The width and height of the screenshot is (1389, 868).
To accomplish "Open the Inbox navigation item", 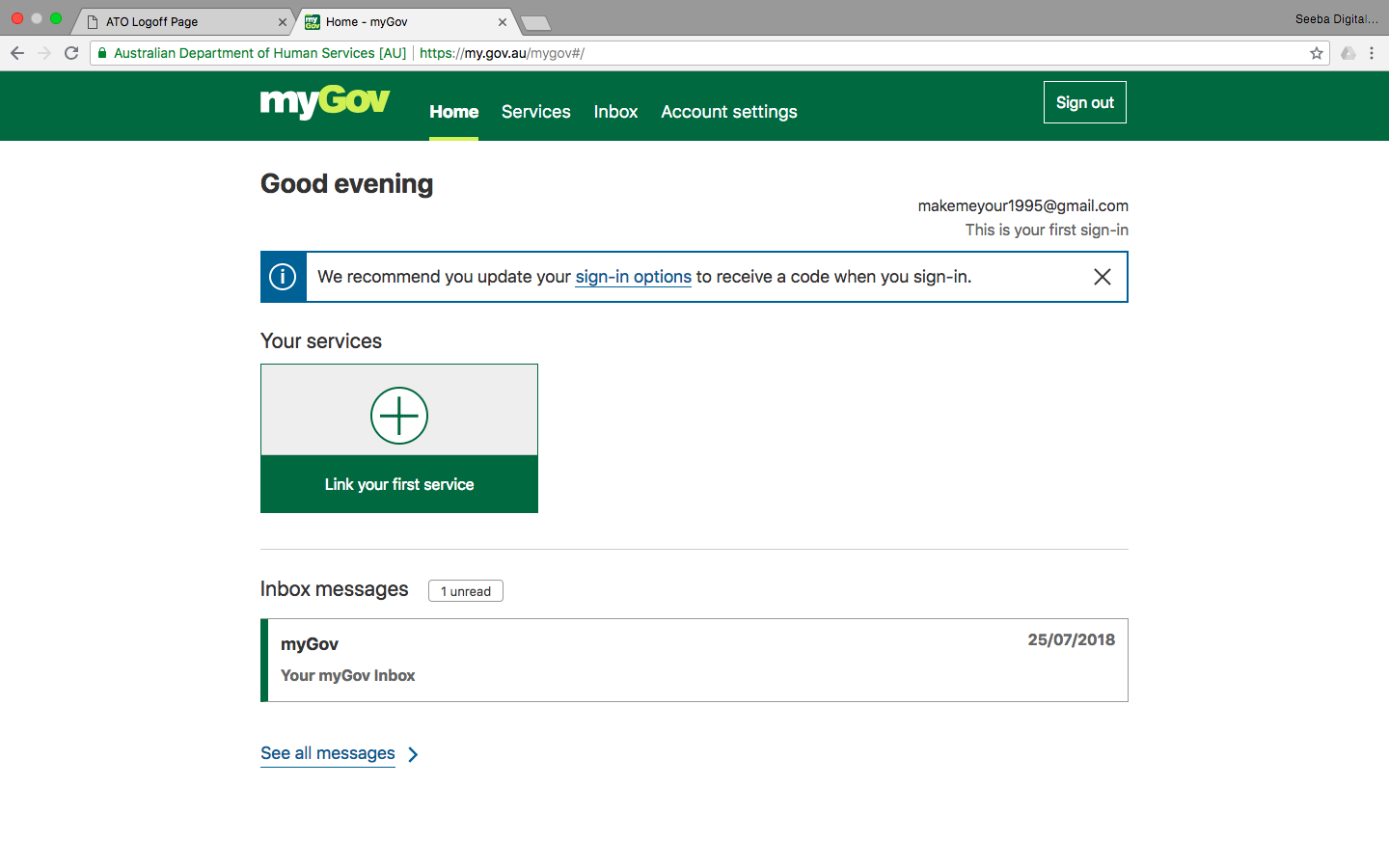I will [615, 112].
